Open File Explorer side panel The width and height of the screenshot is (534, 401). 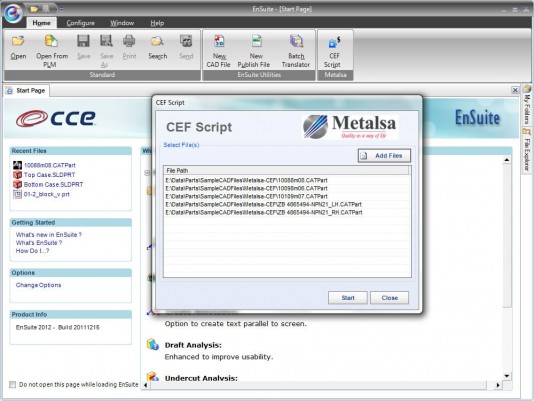[527, 150]
